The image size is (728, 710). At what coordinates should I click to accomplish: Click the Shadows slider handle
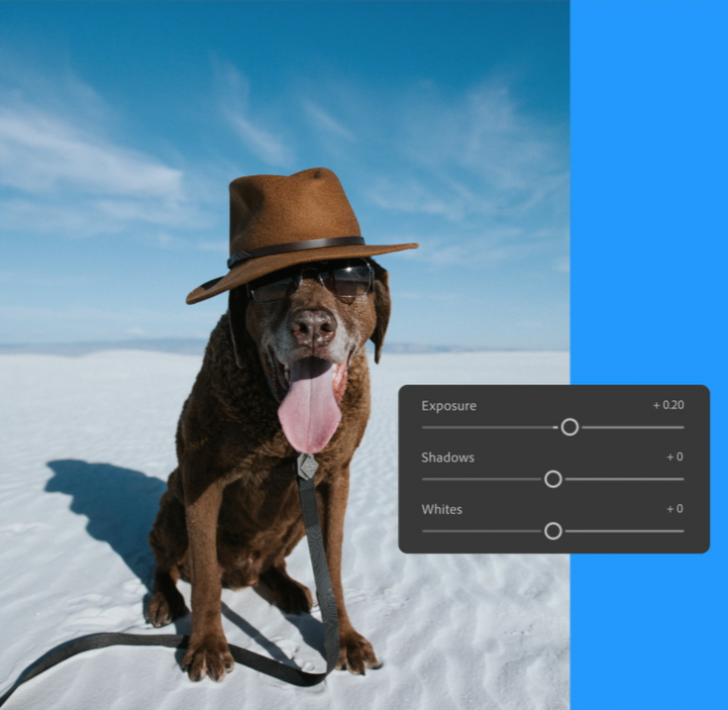[x=553, y=479]
